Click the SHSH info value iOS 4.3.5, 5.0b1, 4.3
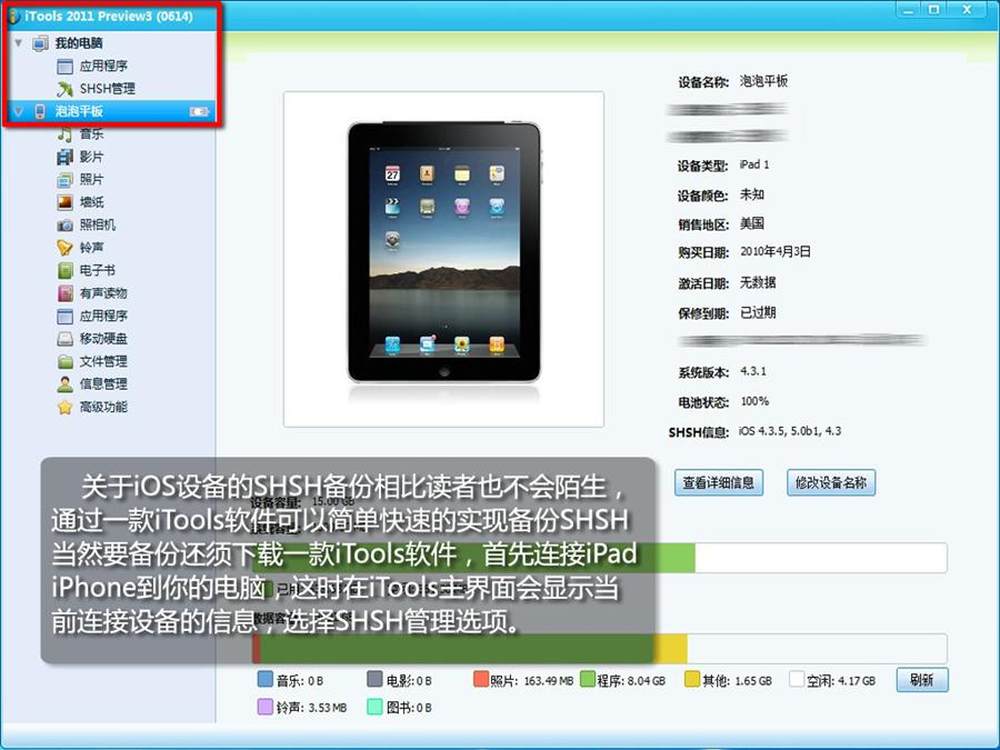This screenshot has width=1000, height=750. [790, 431]
